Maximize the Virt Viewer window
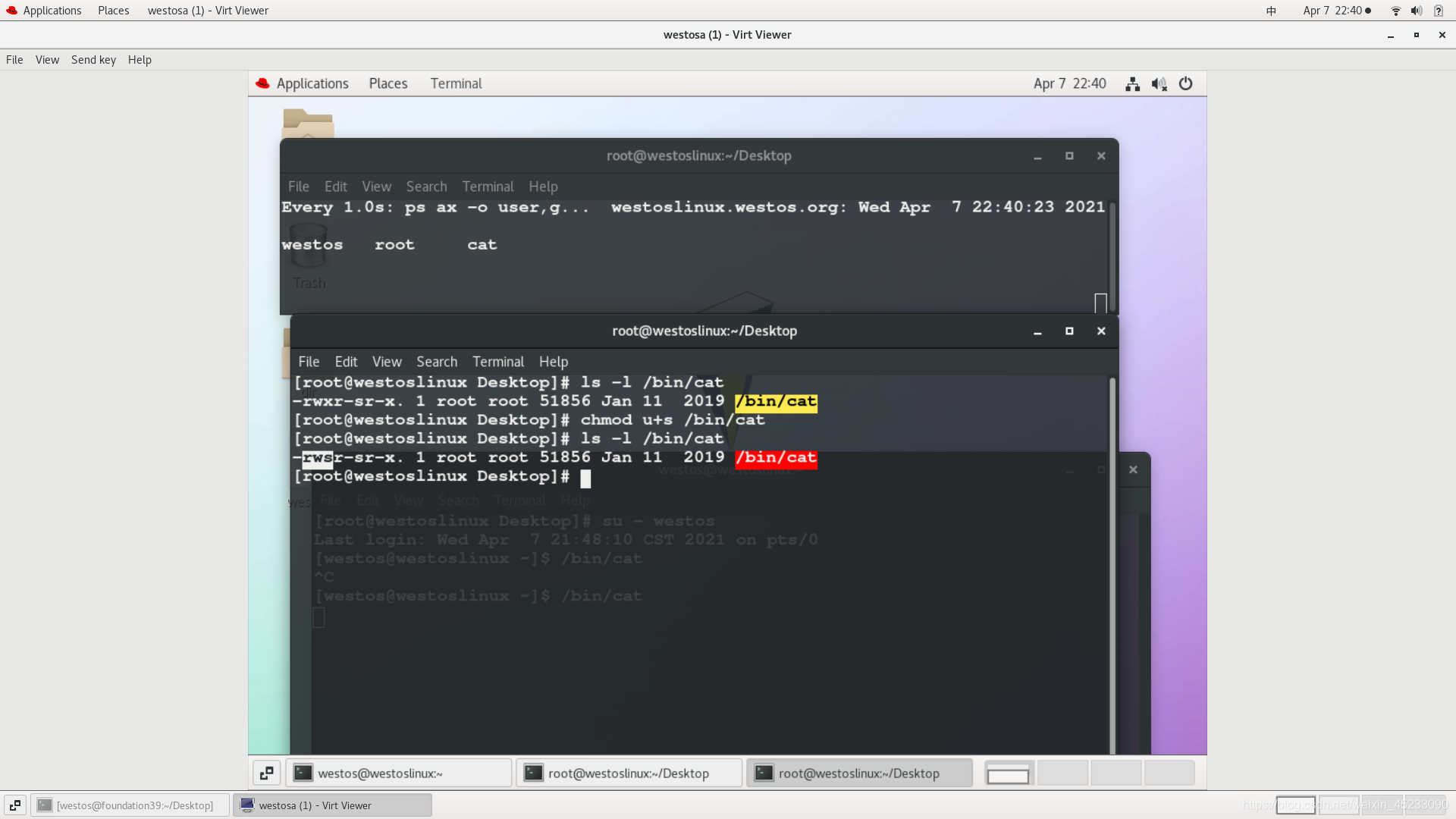Screen dimensions: 1456x819 (1417, 35)
